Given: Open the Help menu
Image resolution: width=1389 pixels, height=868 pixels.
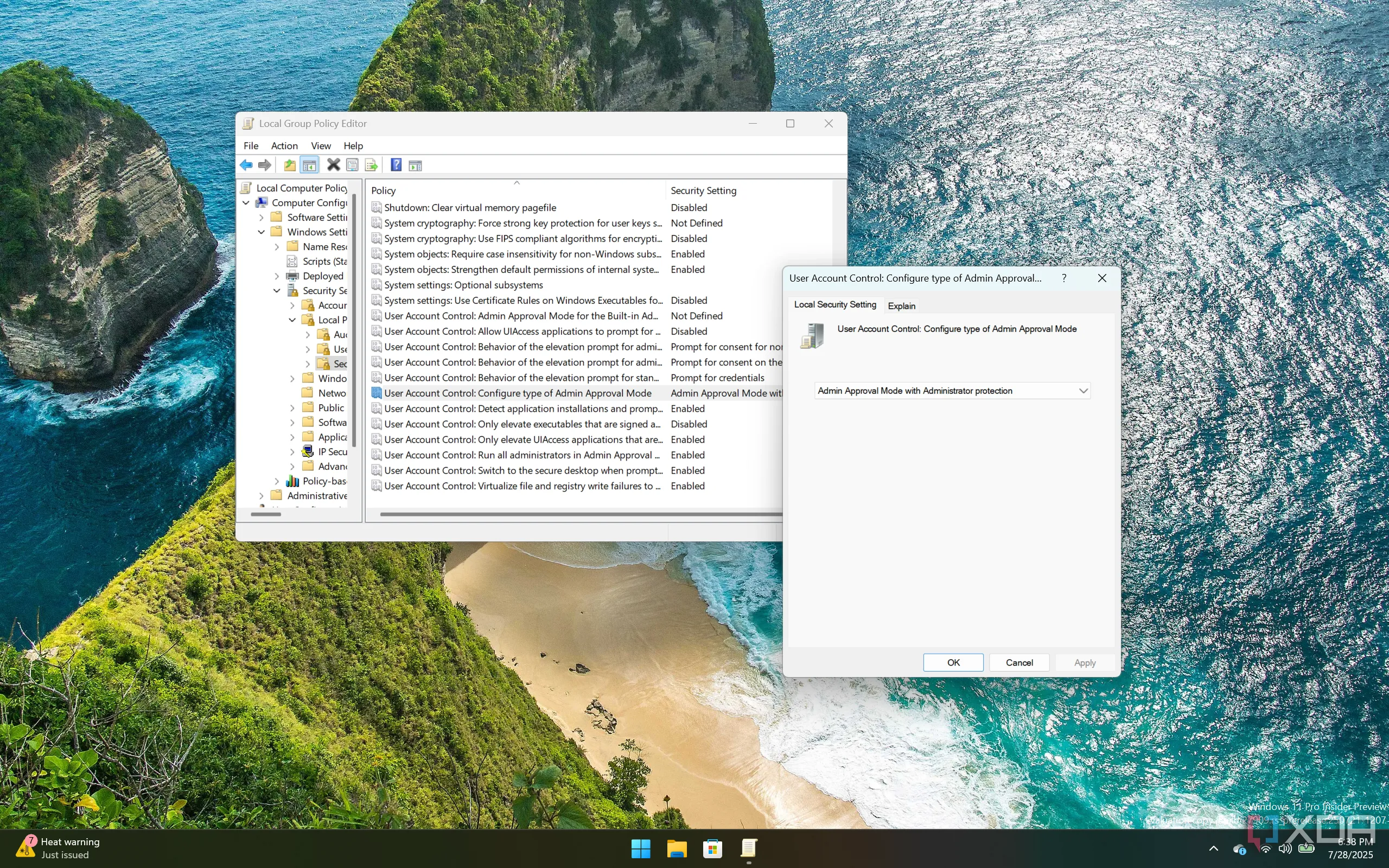Looking at the screenshot, I should [353, 146].
